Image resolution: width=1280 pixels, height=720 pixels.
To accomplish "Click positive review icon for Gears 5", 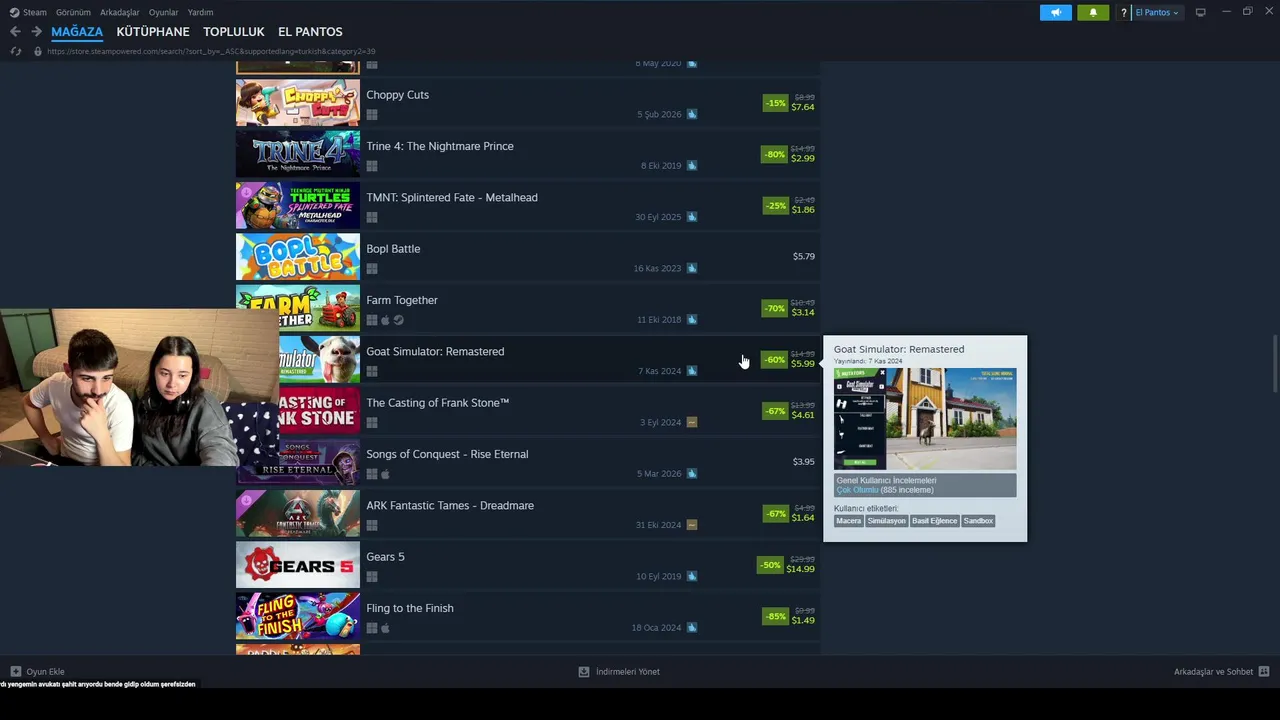I will click(x=692, y=576).
